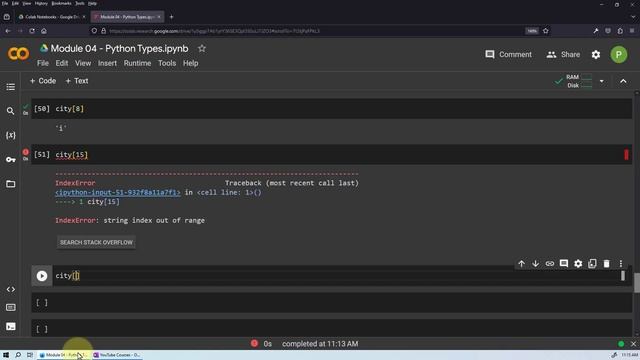Viewport: 640px width, 360px height.
Task: Click the notebook vertical scrollbar thumb
Action: pyautogui.click(x=637, y=282)
